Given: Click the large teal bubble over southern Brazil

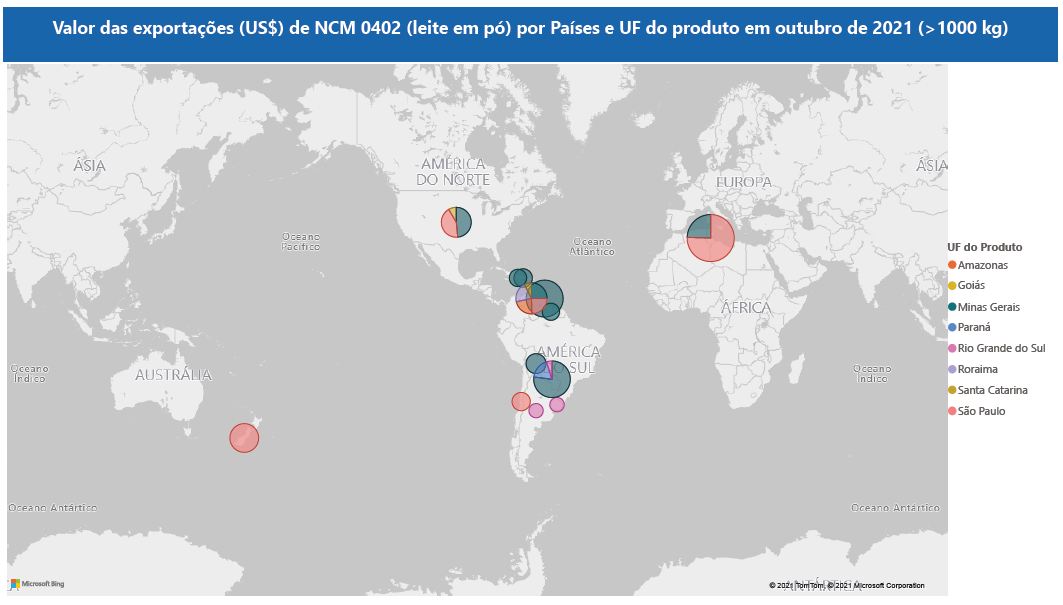Looking at the screenshot, I should [552, 378].
